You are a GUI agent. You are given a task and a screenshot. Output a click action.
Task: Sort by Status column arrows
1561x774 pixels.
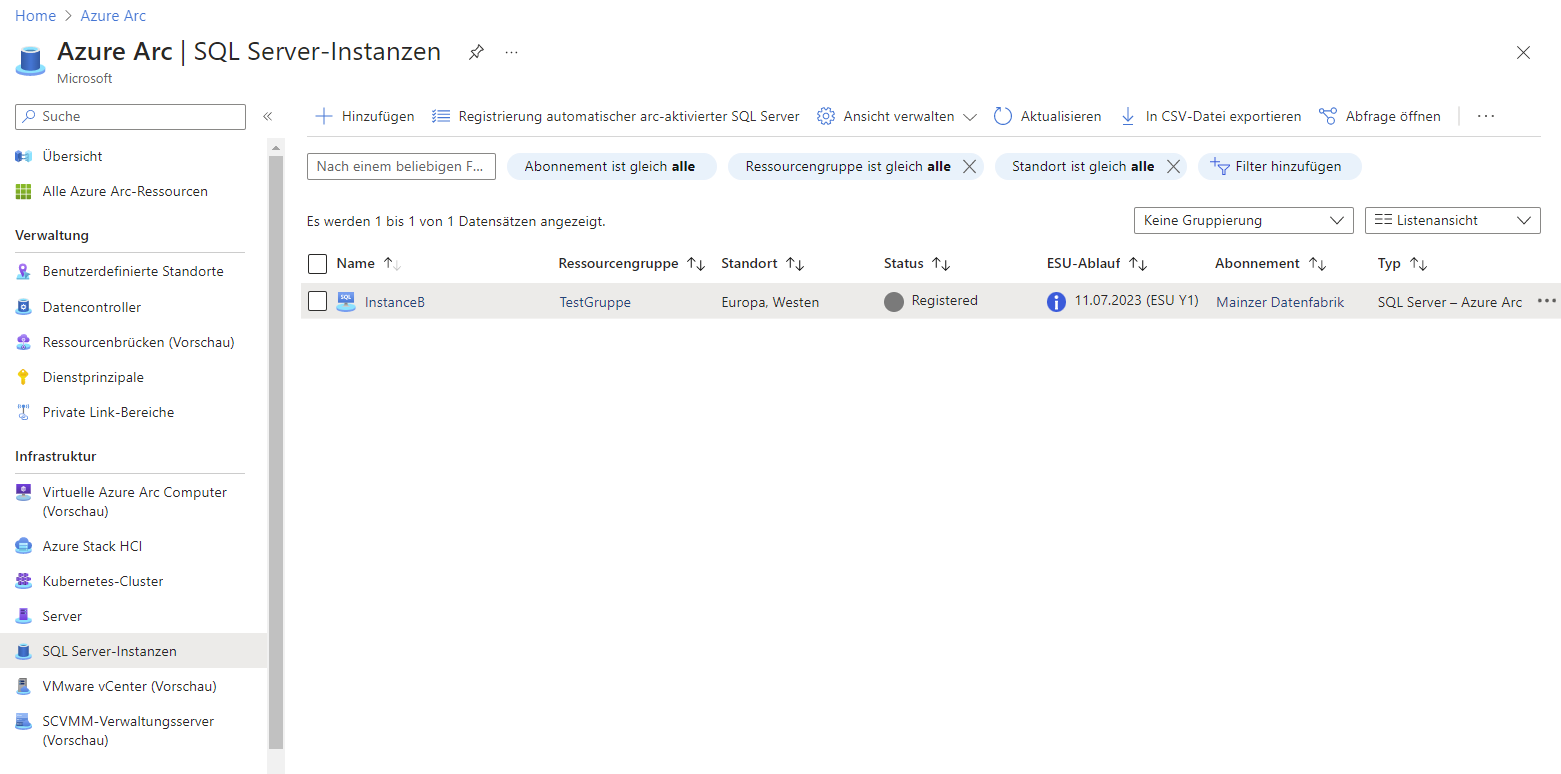coord(941,264)
